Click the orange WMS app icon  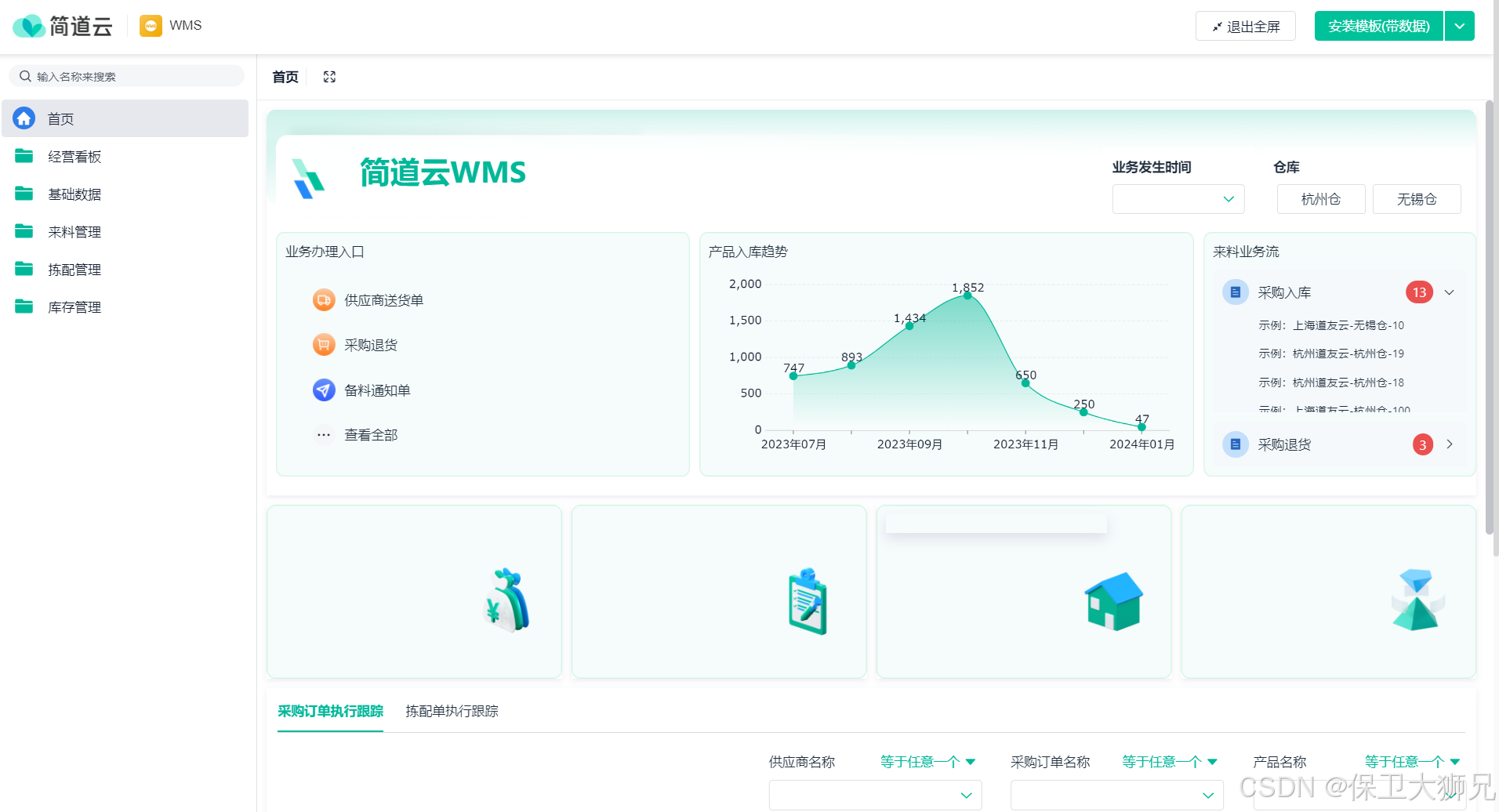[151, 26]
